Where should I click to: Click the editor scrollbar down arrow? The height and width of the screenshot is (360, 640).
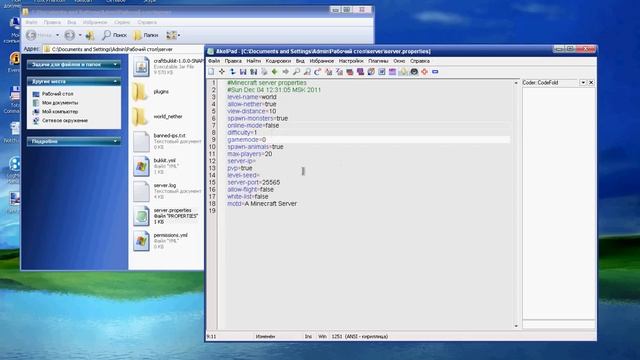516,326
